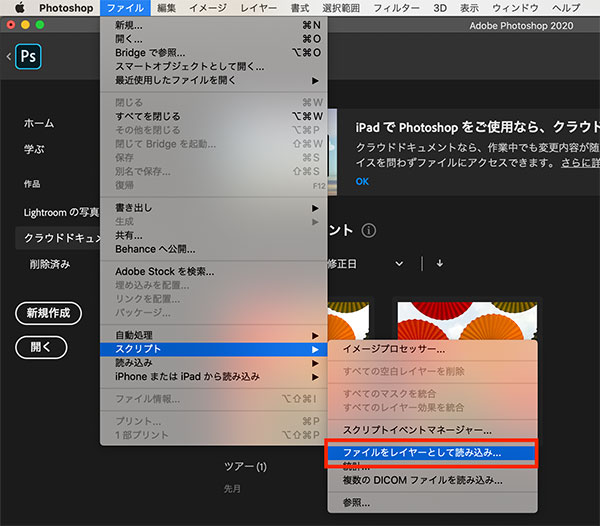
Task: Choose すべてを閉じる menu item
Action: click(x=214, y=116)
